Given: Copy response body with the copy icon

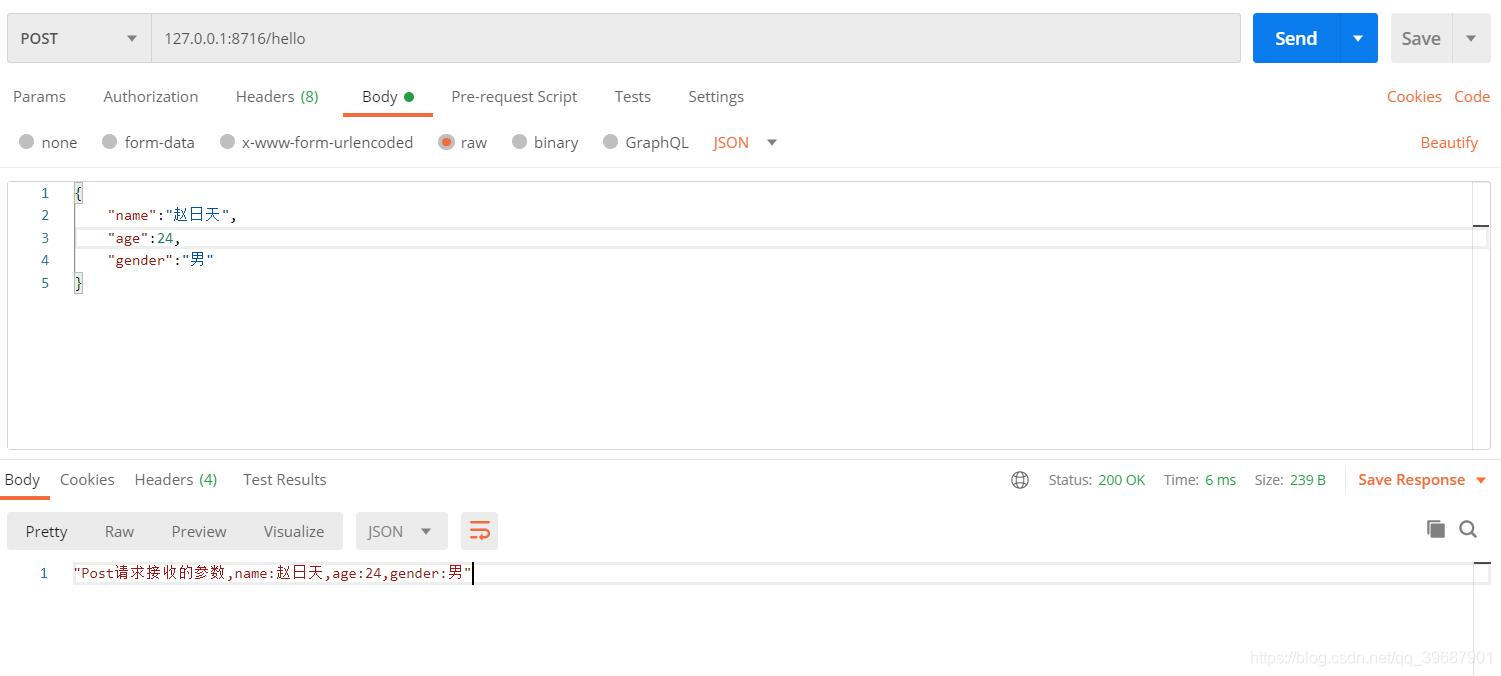Looking at the screenshot, I should 1435,529.
